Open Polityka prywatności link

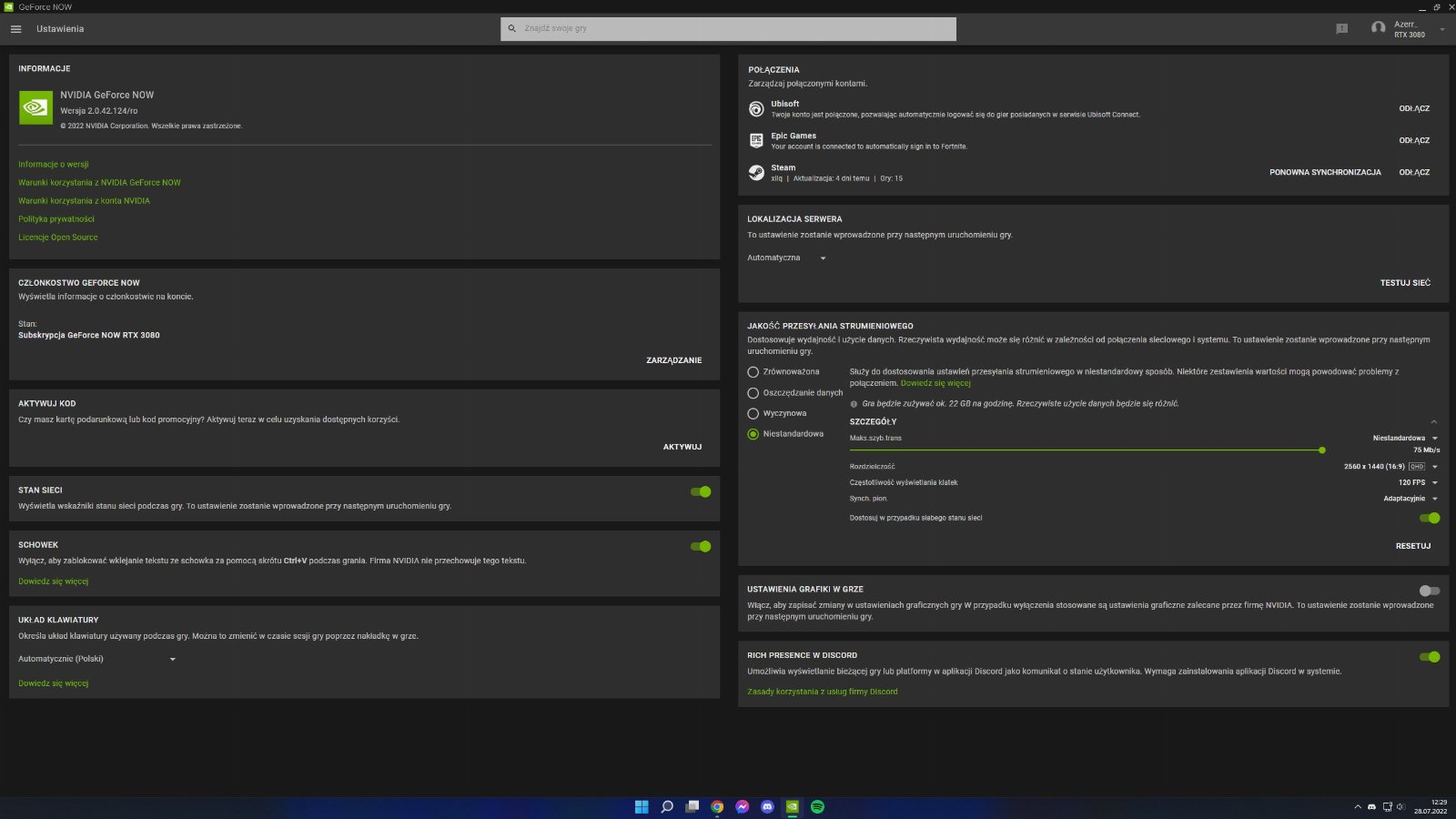point(56,219)
